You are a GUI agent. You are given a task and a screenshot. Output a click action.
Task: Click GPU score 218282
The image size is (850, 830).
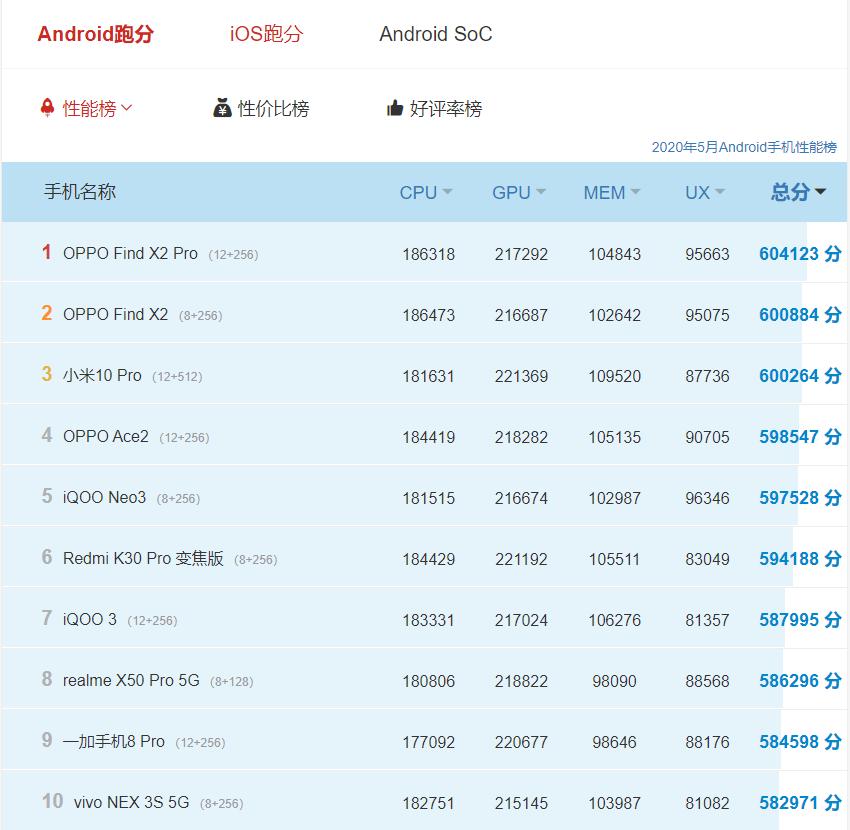coord(521,437)
